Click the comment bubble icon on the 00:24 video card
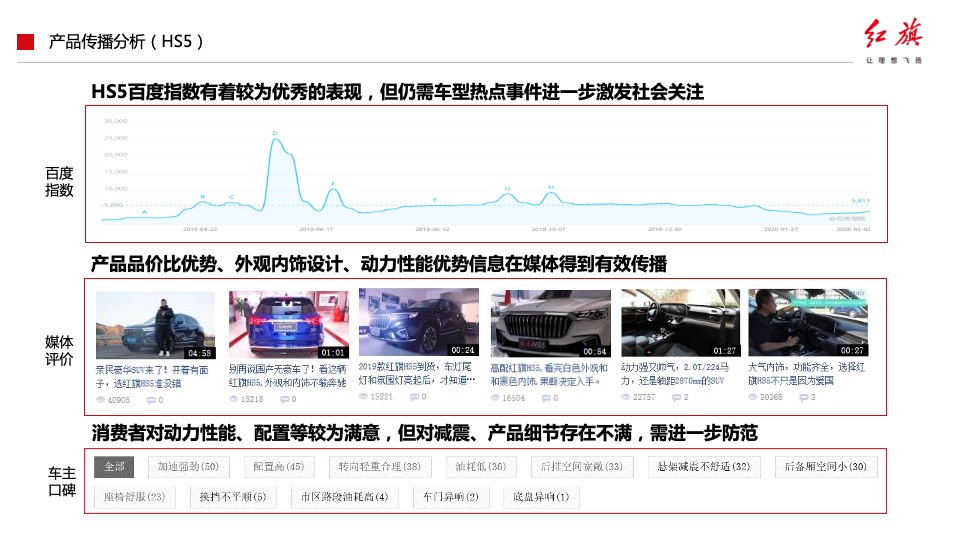Viewport: 960px width, 540px height. (414, 397)
